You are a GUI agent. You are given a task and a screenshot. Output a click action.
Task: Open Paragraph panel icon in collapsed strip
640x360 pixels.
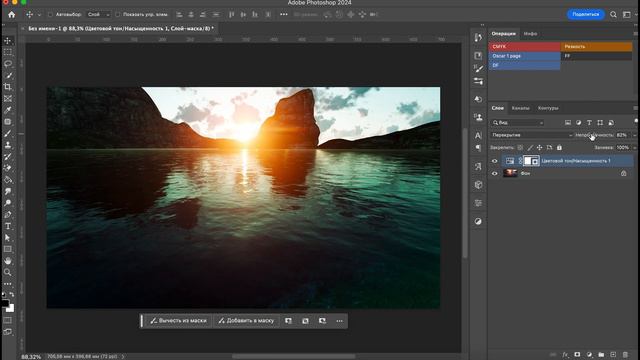[478, 148]
